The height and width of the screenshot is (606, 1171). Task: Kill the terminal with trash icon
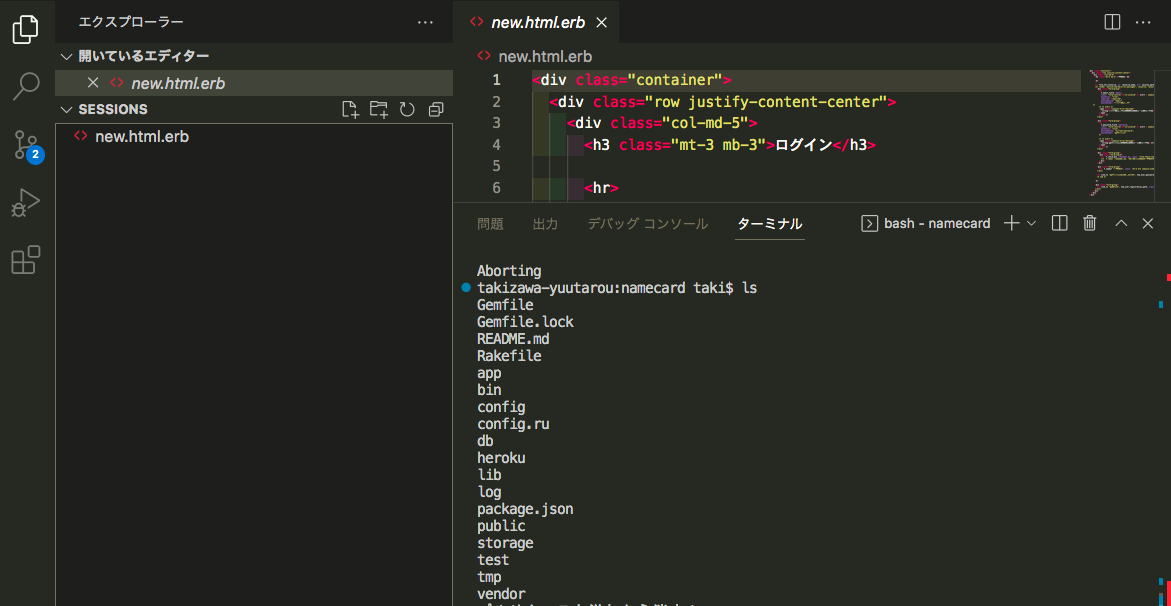[1090, 224]
